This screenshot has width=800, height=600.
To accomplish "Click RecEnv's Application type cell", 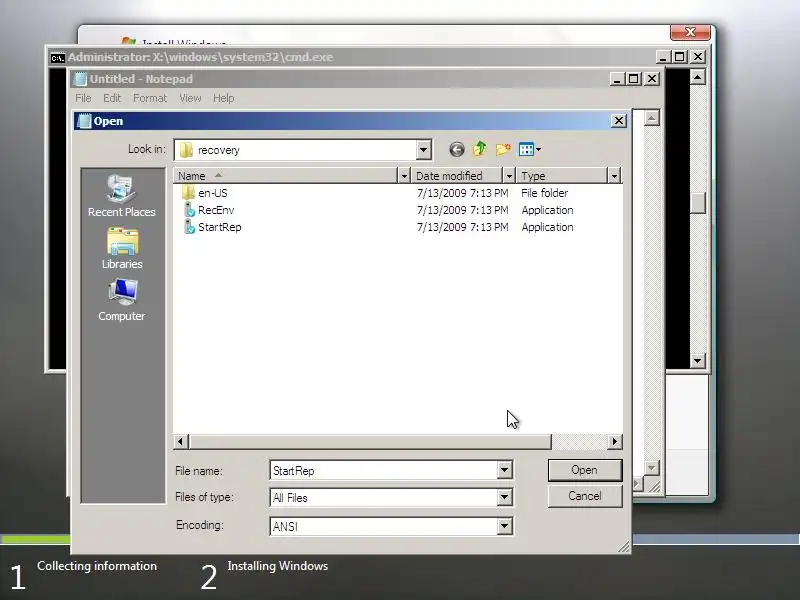I will click(547, 210).
